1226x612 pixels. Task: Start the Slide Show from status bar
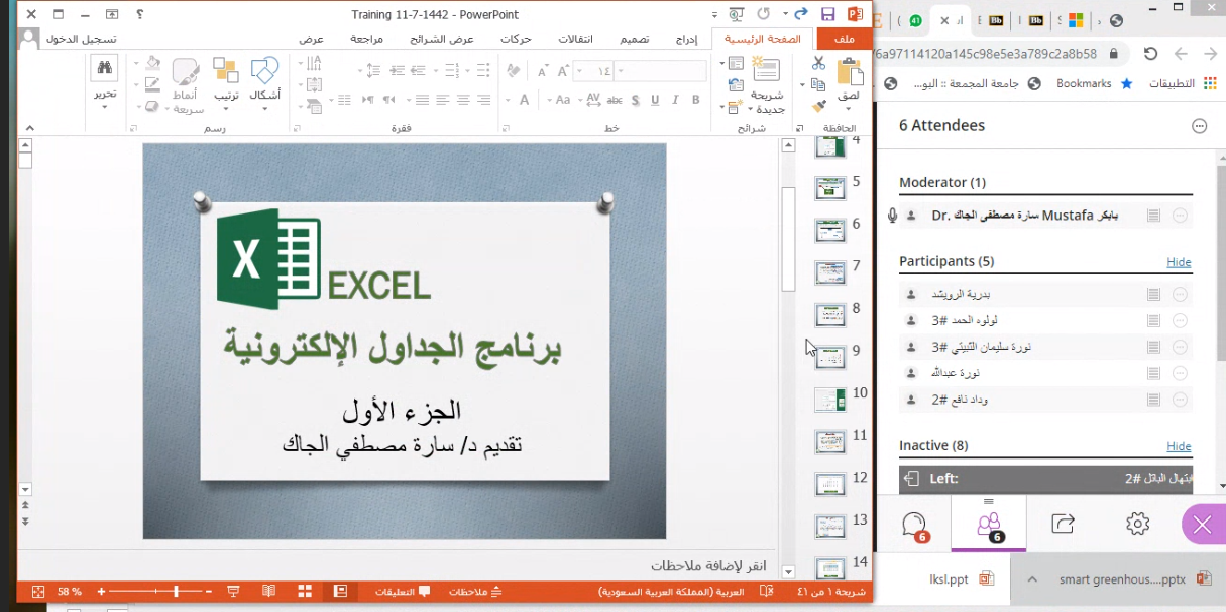(x=233, y=591)
